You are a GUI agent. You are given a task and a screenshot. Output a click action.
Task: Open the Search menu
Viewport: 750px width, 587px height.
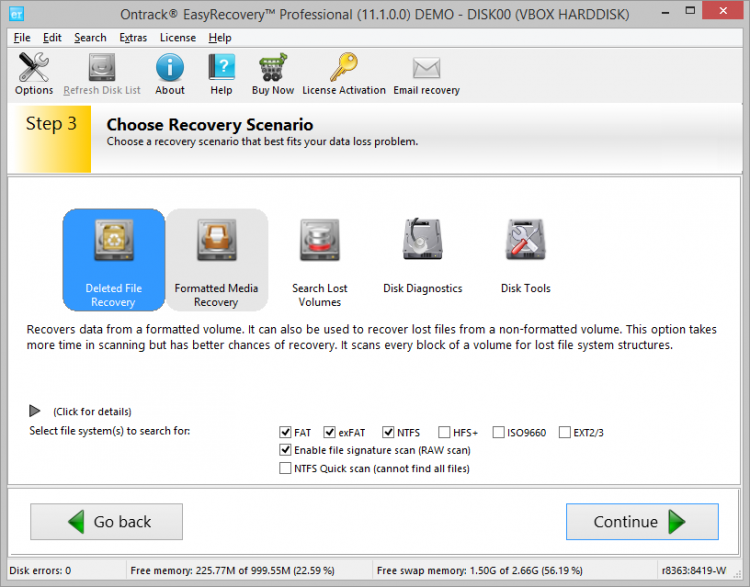pyautogui.click(x=90, y=38)
